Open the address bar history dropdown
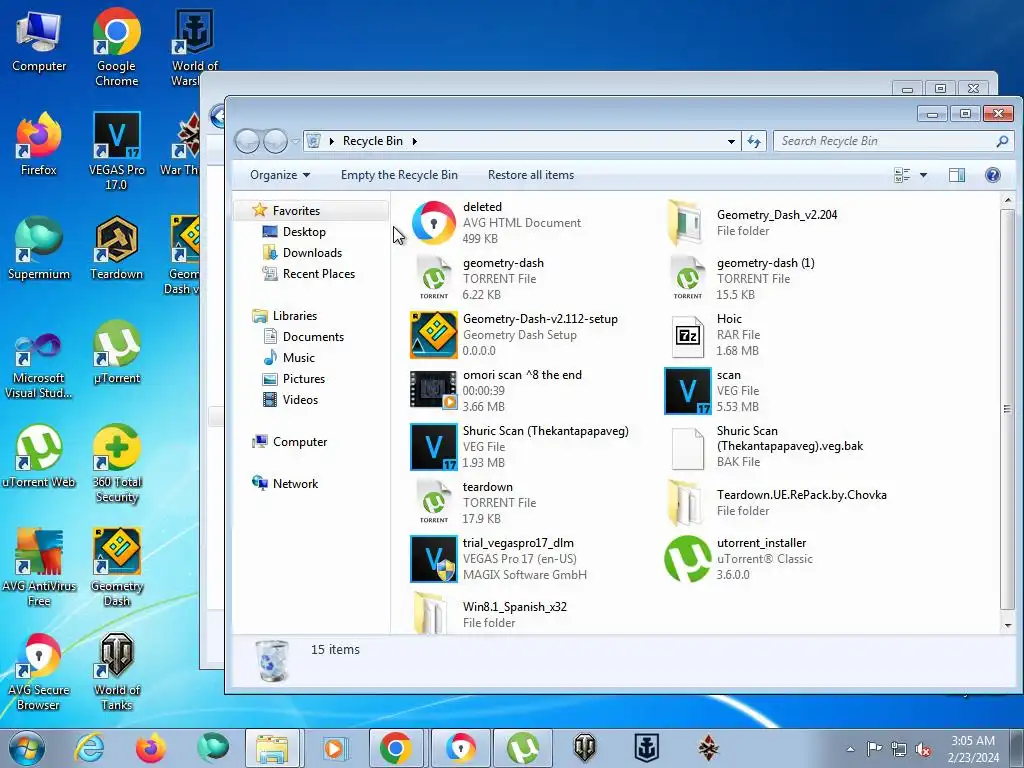Image resolution: width=1024 pixels, height=768 pixels. tap(731, 141)
